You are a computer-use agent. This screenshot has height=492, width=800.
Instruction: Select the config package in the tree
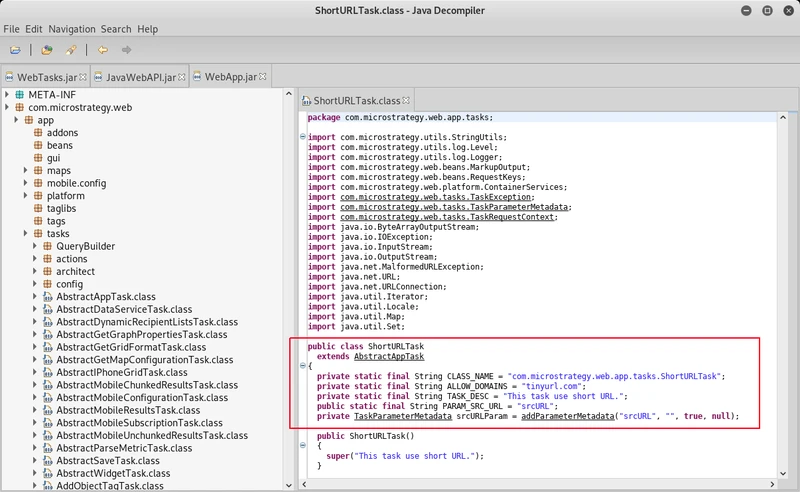[69, 284]
